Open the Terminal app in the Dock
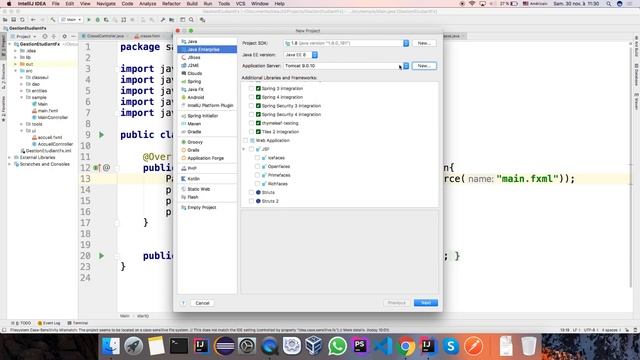The height and width of the screenshot is (360, 640). [179, 346]
